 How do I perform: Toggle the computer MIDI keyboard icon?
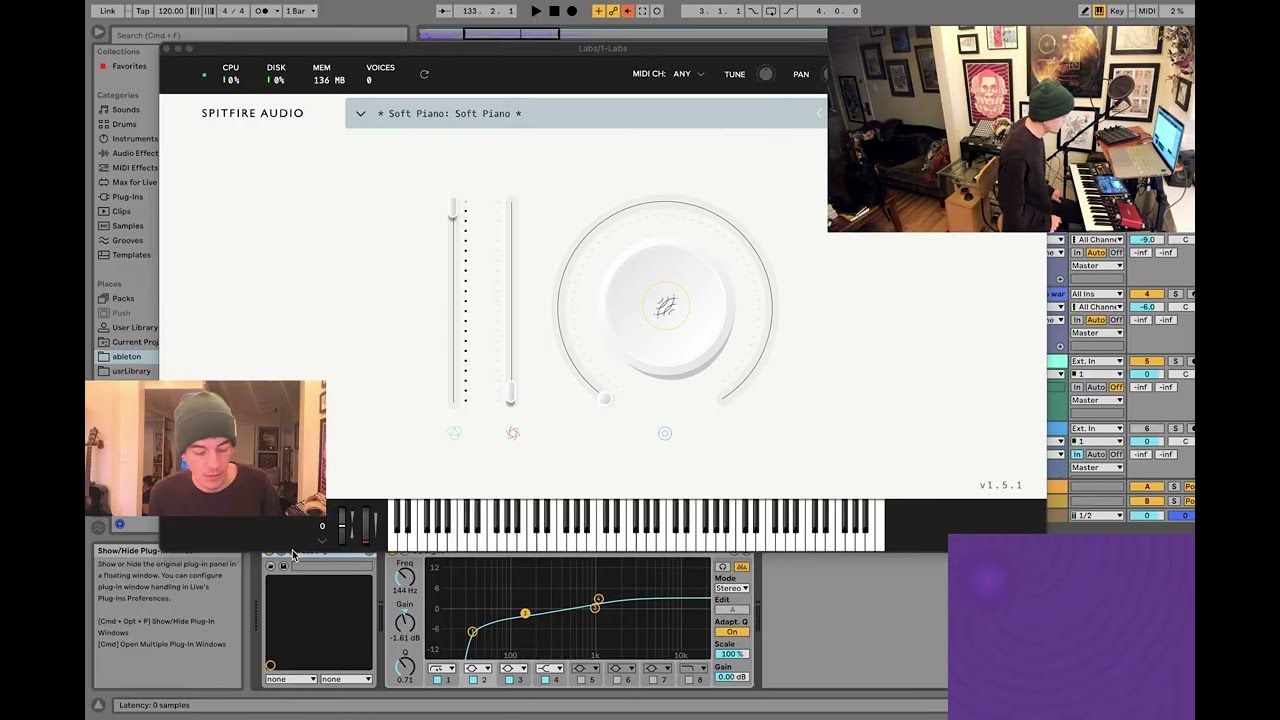[1099, 11]
